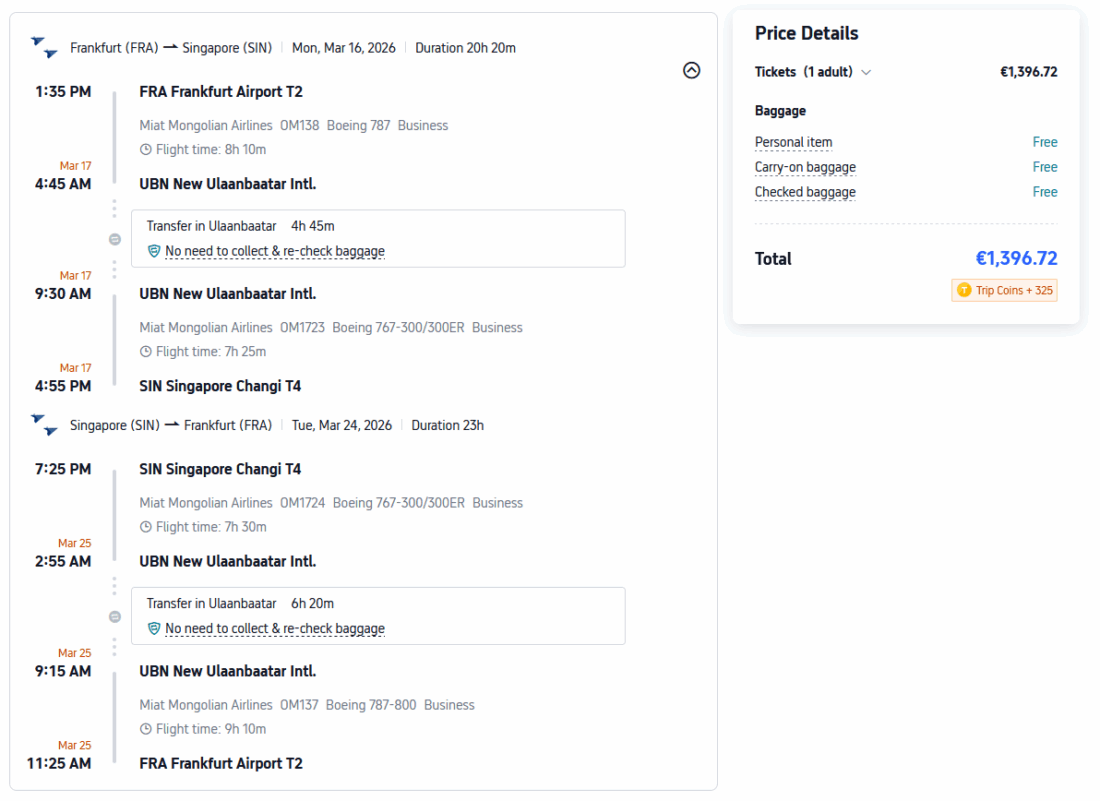Click the transfer stop marker for 4h 45m layover

[x=115, y=239]
